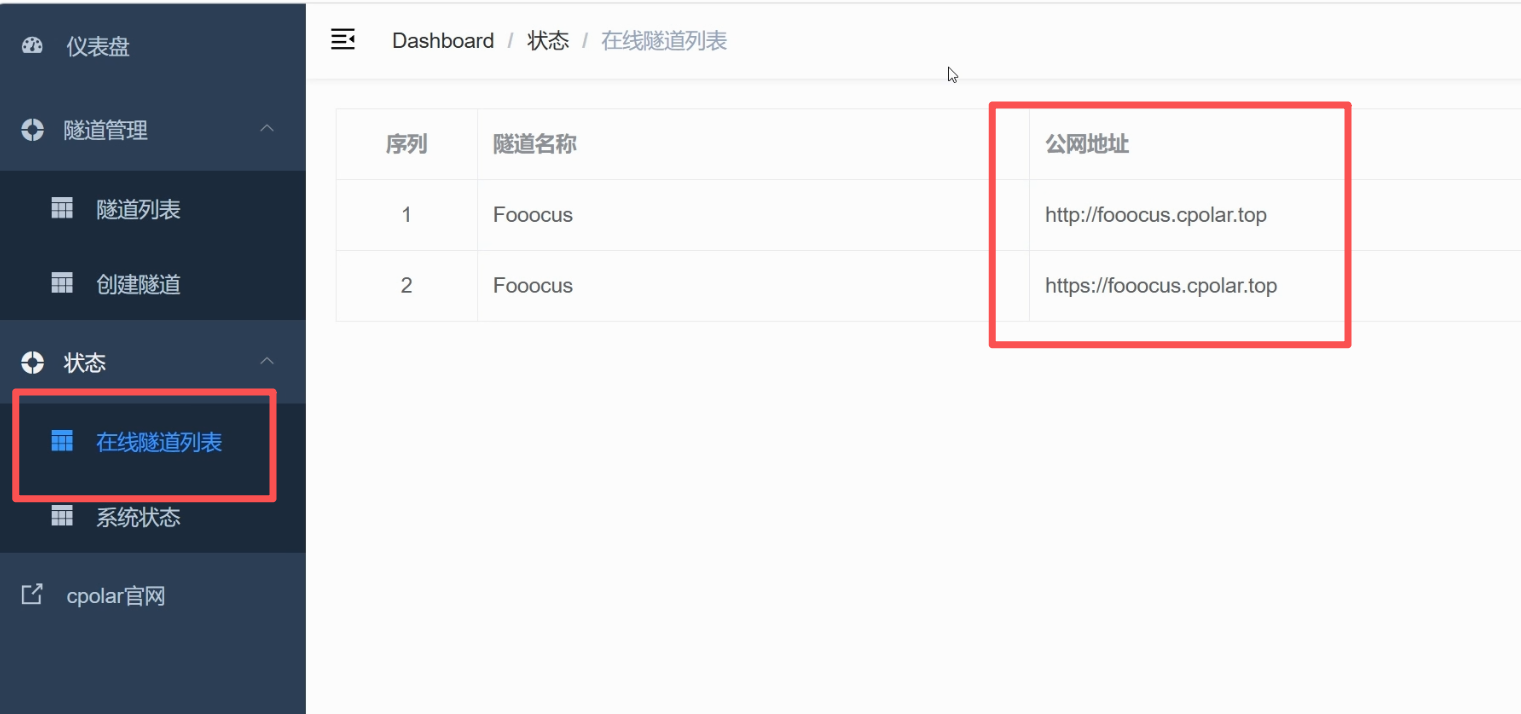Collapse the 隧道管理 menu chevron
The image size is (1521, 714).
tap(267, 129)
